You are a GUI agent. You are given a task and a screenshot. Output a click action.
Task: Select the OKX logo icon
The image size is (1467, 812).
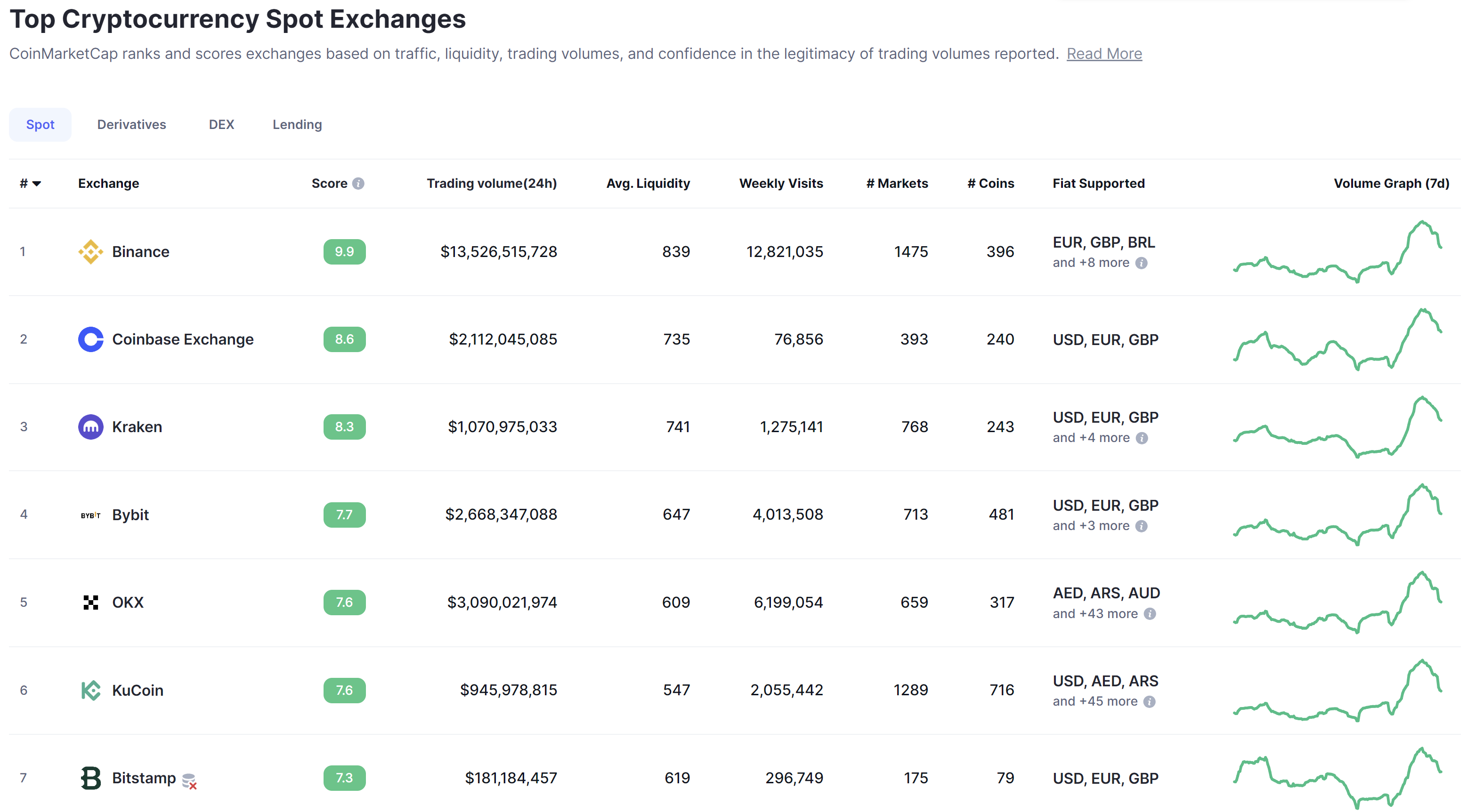click(x=90, y=602)
